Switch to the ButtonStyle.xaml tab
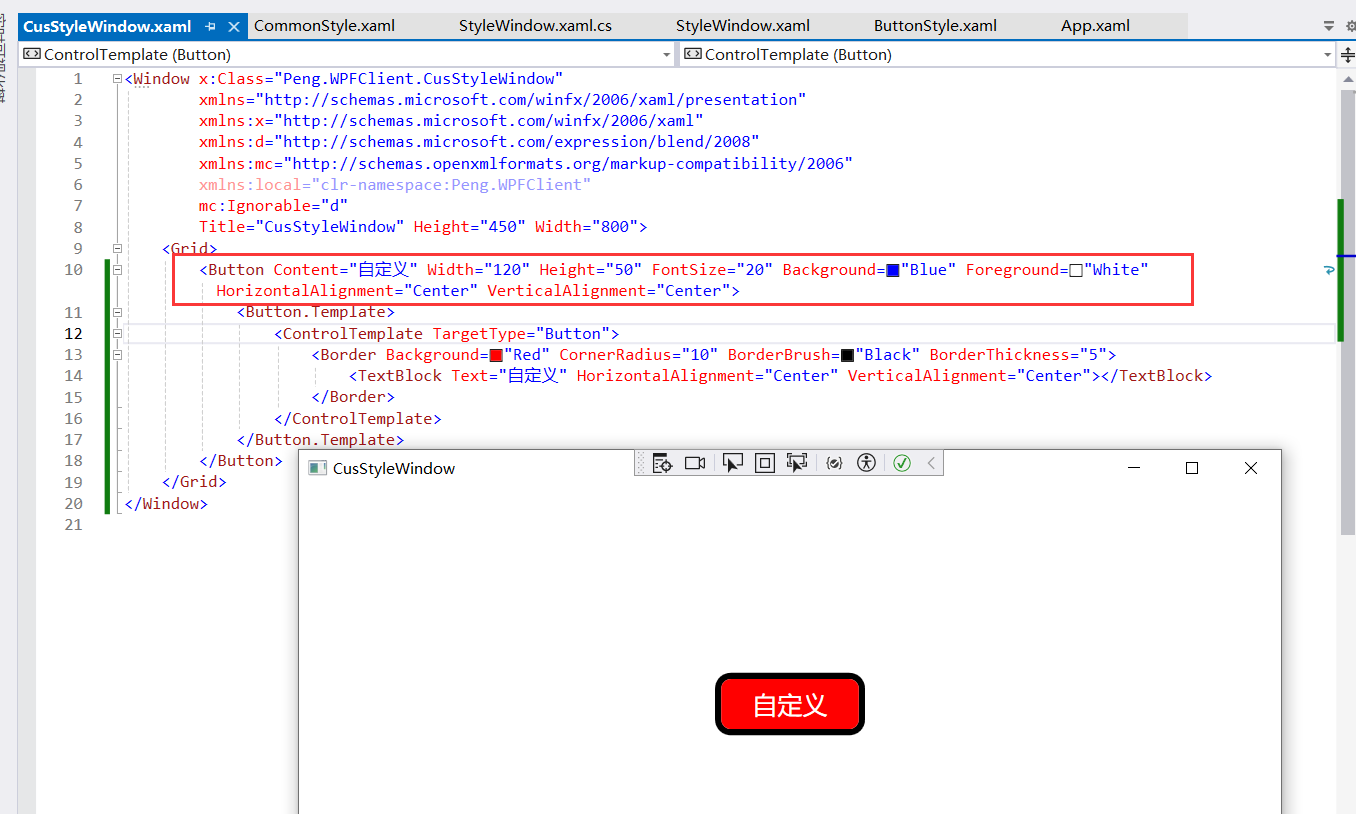 [934, 25]
